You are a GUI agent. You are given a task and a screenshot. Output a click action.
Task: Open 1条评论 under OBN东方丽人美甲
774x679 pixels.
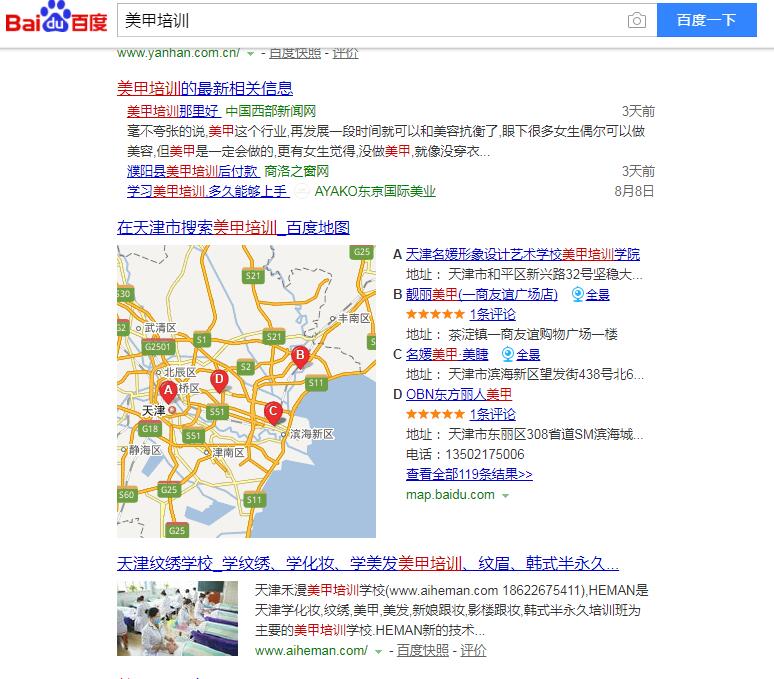(x=492, y=414)
